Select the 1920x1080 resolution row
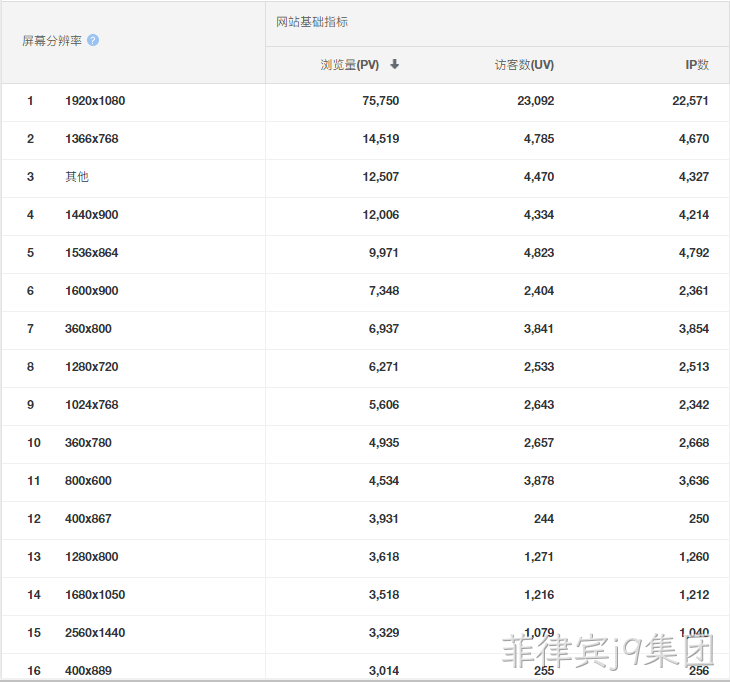The image size is (730, 682). click(x=365, y=101)
